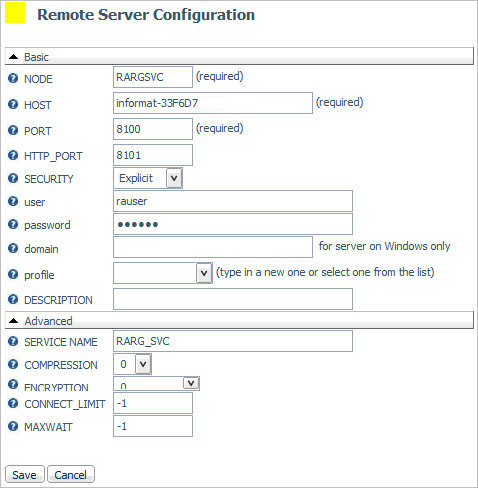
Task: Click help icon next to password
Action: [13, 224]
